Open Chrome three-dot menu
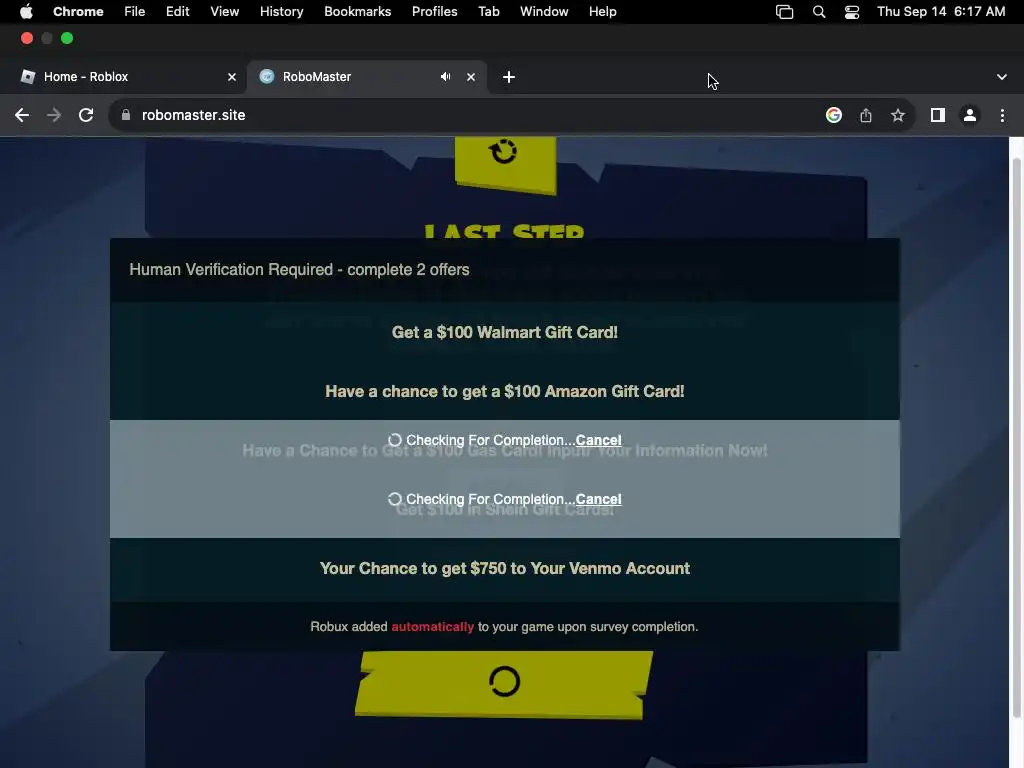Screen dimensions: 1024x768 [x=1002, y=116]
